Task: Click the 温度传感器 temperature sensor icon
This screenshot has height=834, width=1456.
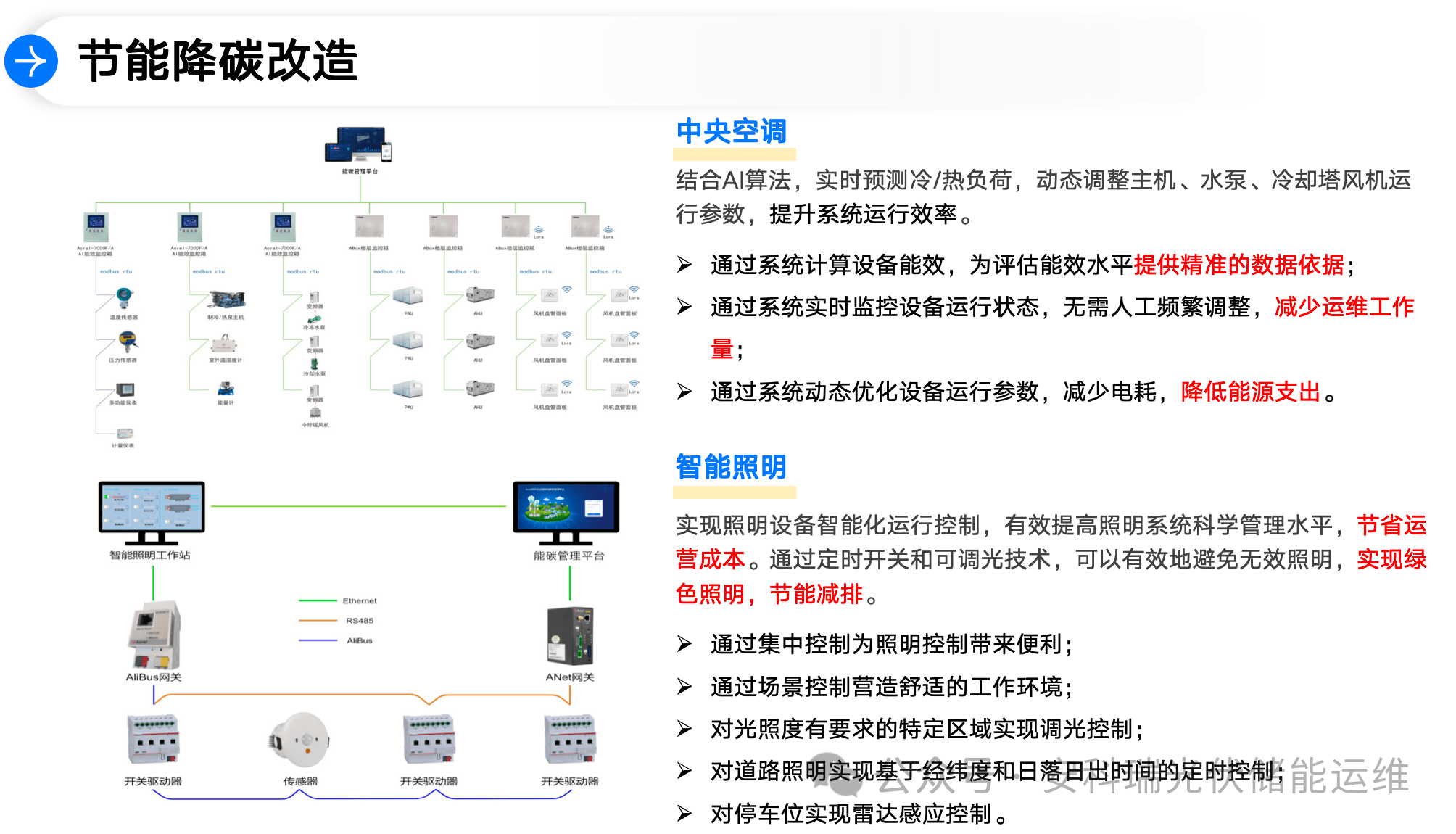Action: click(125, 298)
